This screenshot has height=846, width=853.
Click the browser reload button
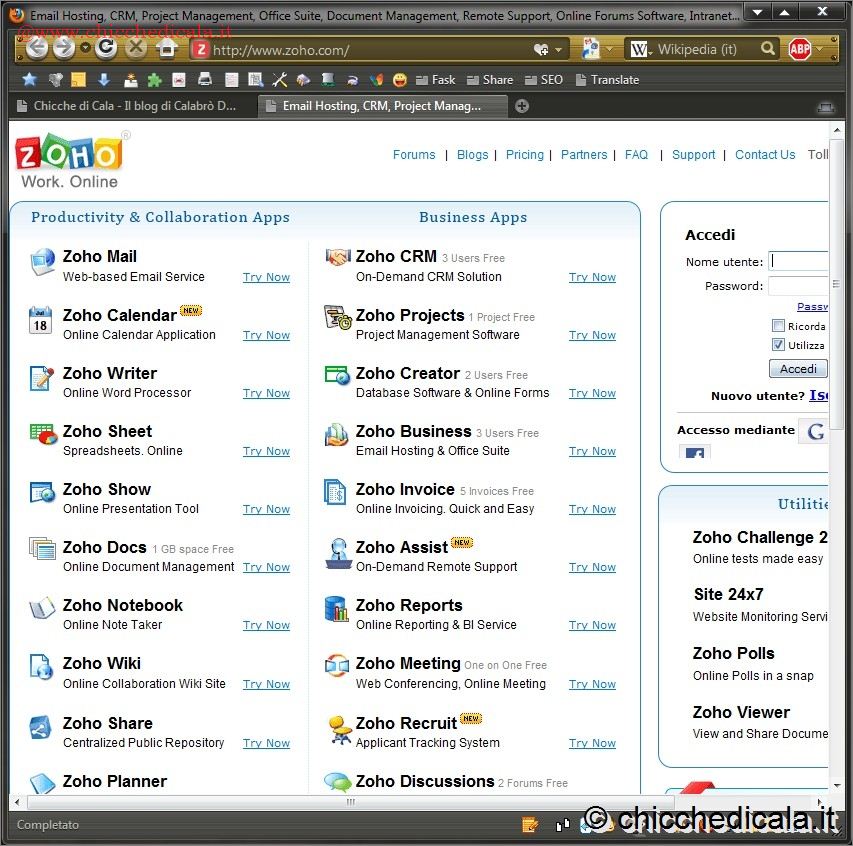[107, 48]
